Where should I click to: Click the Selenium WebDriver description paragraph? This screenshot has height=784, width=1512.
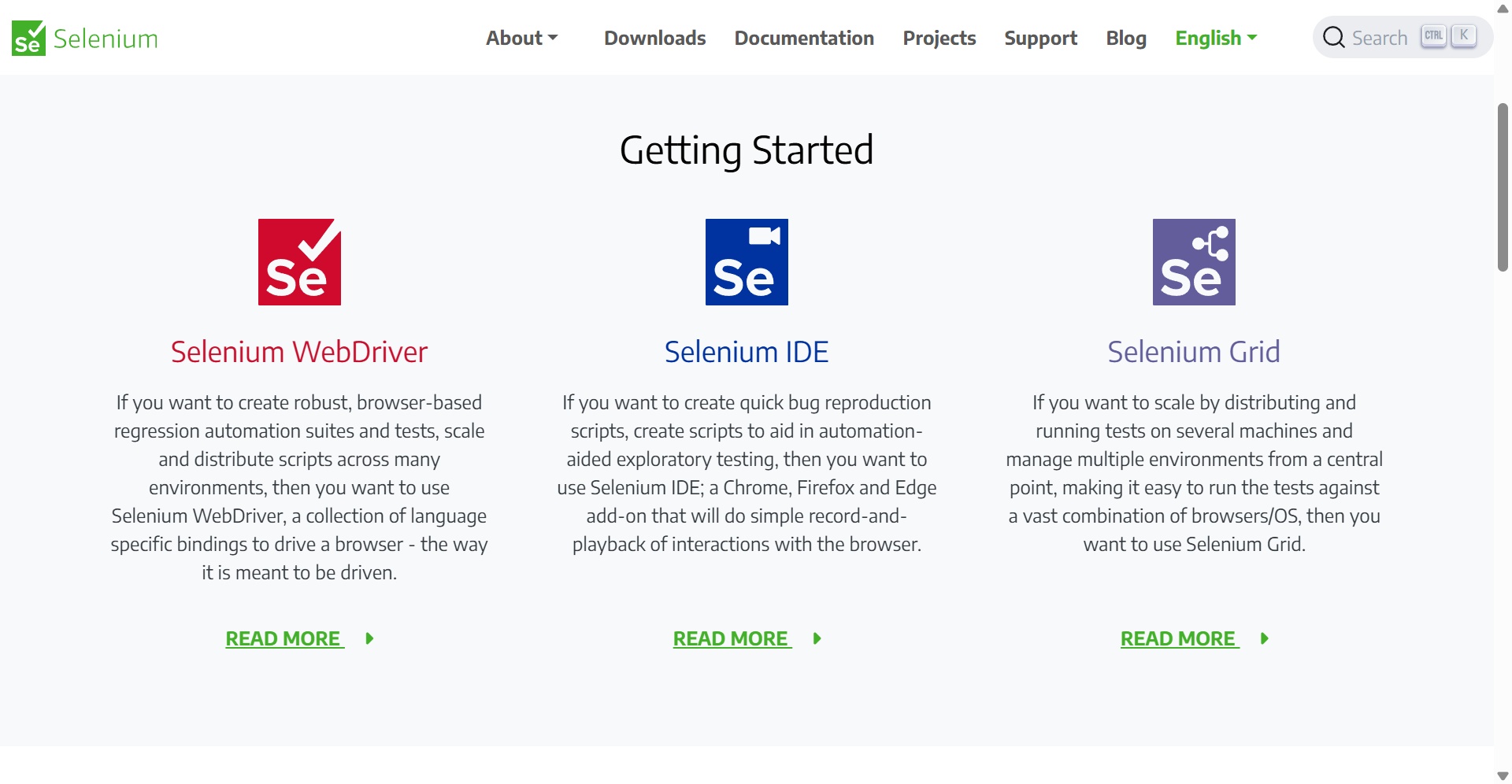pos(299,487)
